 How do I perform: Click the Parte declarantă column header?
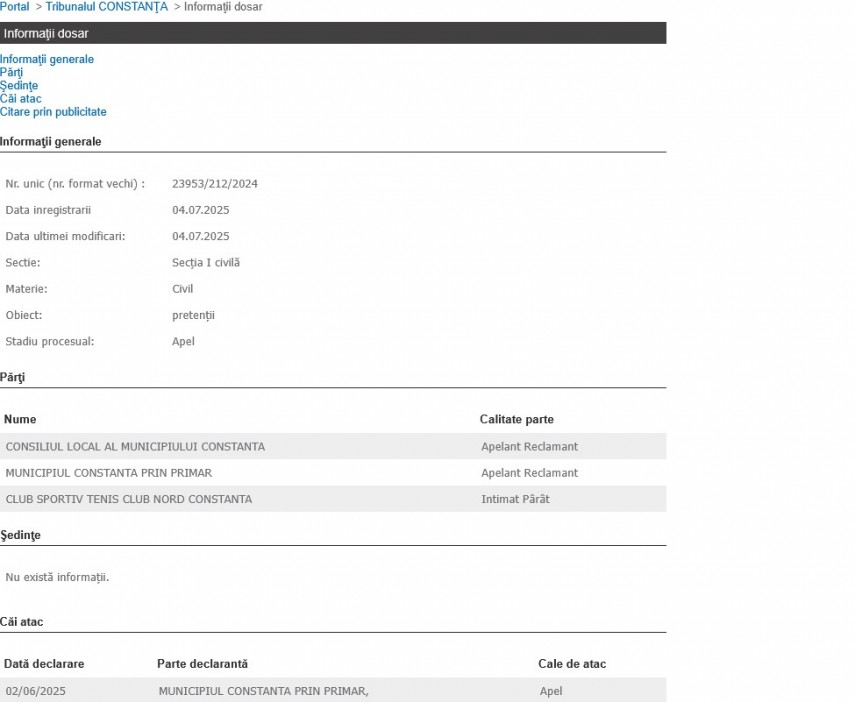(202, 664)
